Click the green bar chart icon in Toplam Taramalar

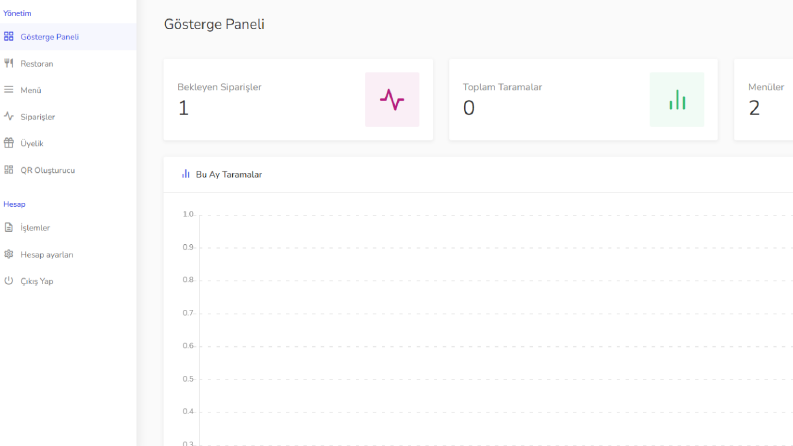677,100
